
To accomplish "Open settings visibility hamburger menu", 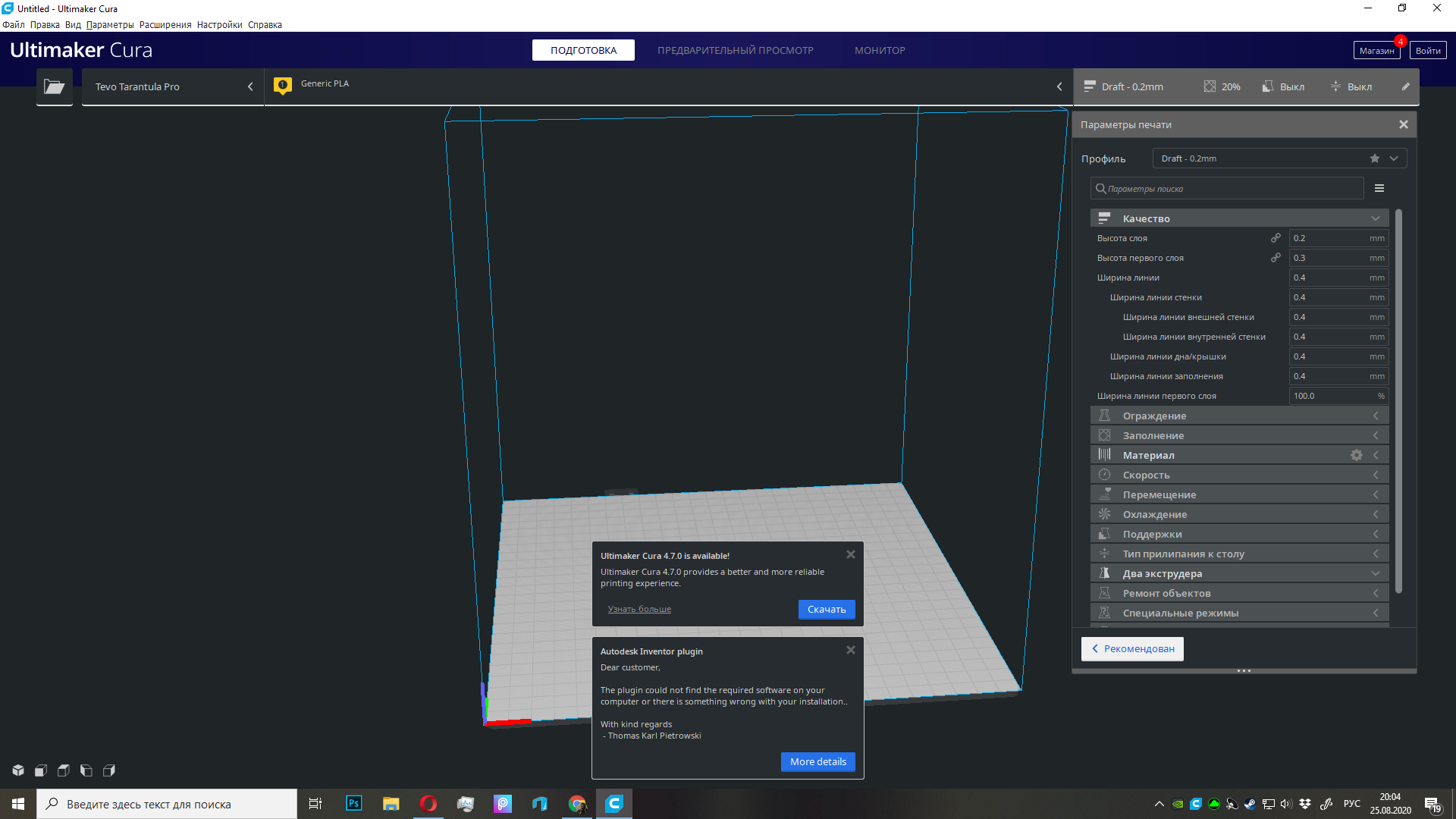I will (x=1379, y=188).
